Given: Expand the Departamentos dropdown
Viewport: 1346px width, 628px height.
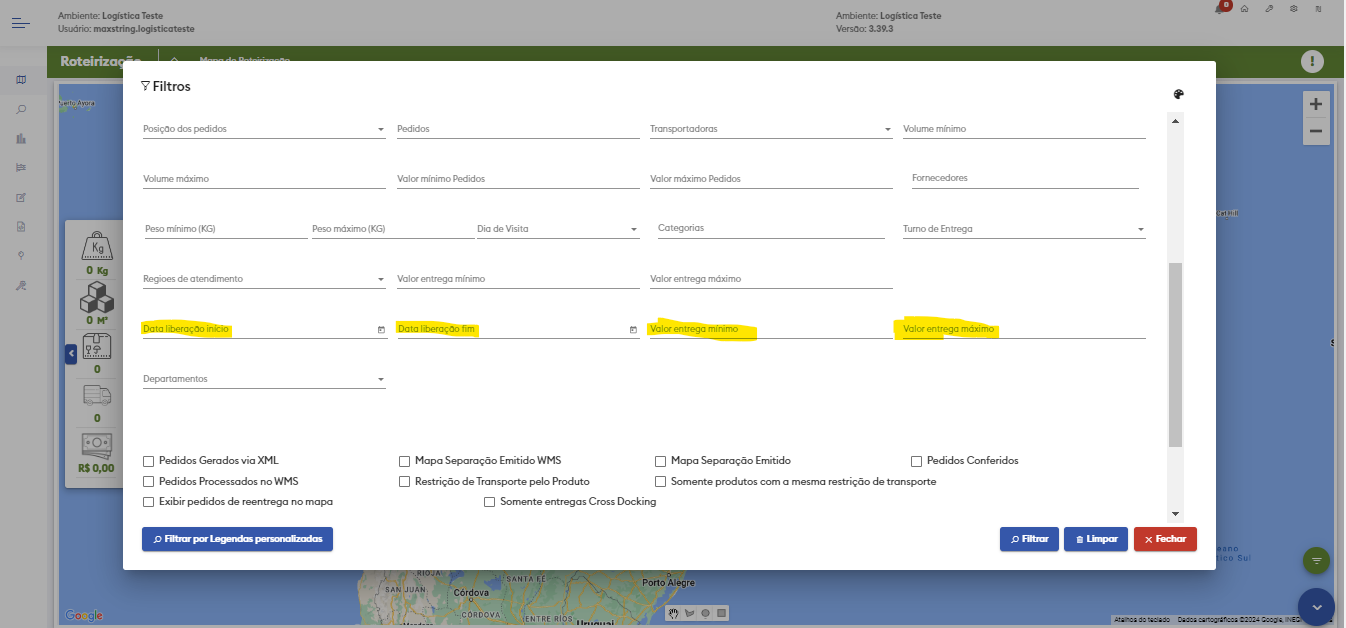Looking at the screenshot, I should point(381,380).
